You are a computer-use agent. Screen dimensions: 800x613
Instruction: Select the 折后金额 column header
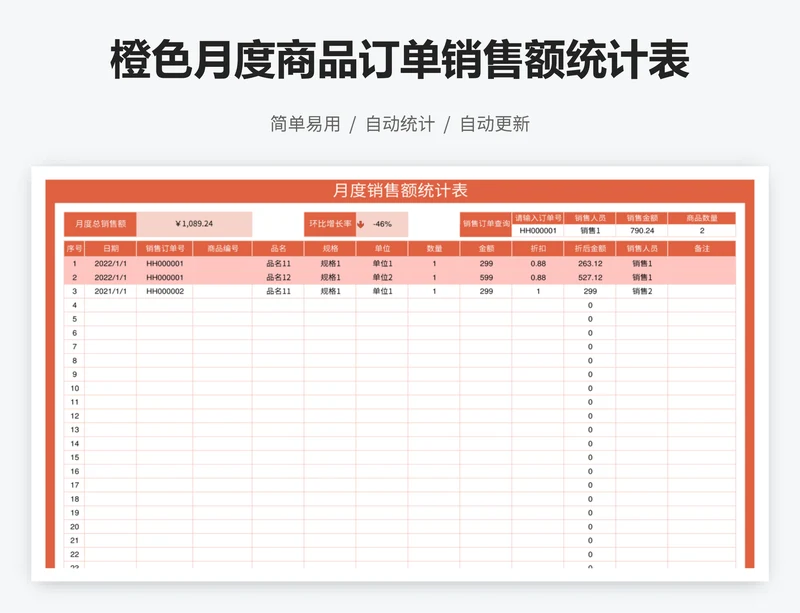pos(590,249)
